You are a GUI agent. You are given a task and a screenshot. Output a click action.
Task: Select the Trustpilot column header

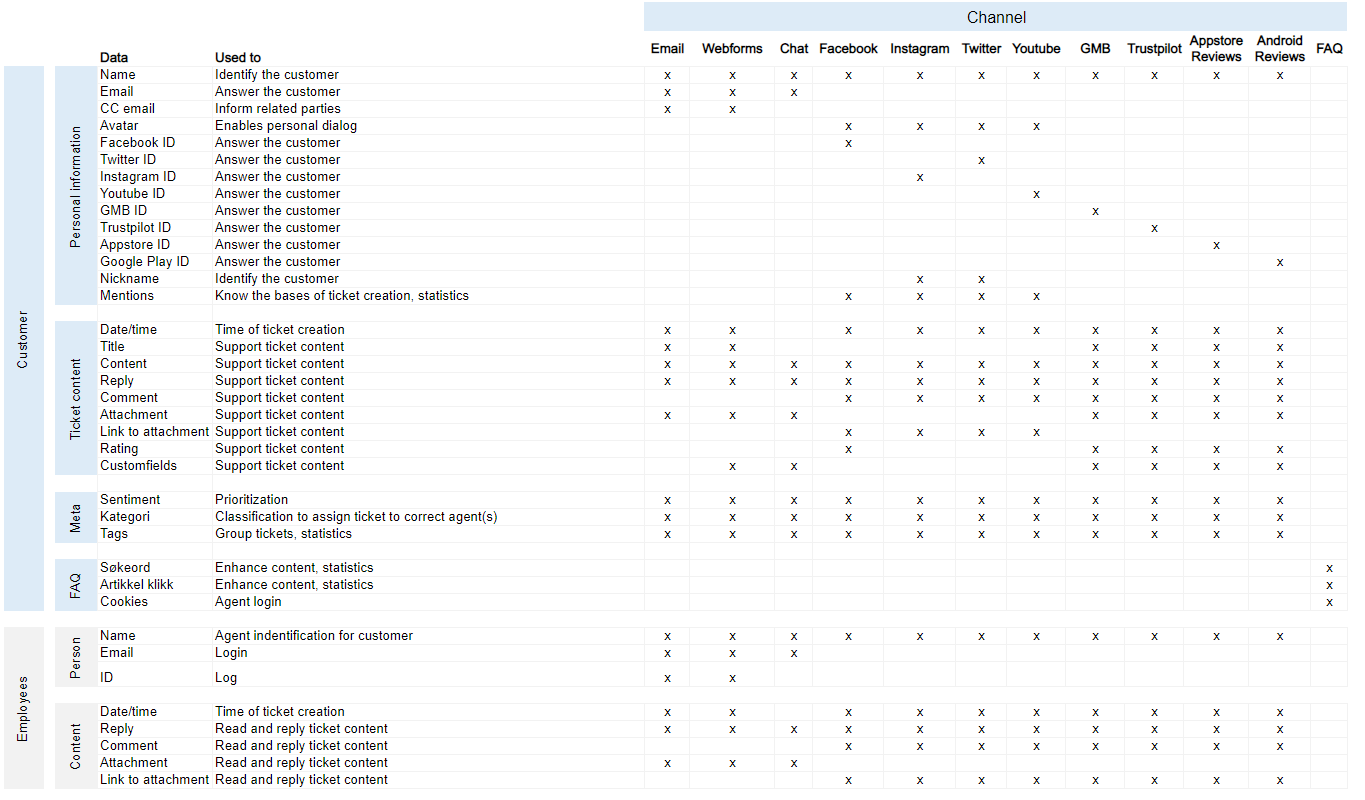pos(1154,49)
